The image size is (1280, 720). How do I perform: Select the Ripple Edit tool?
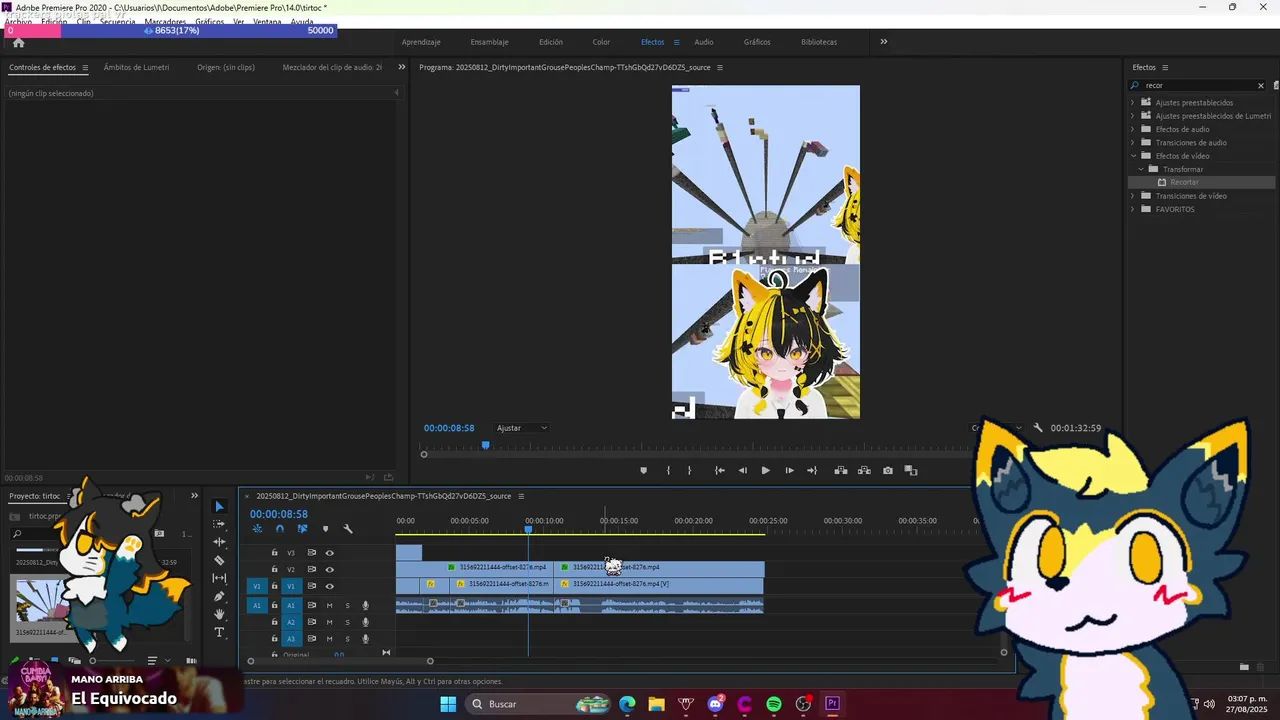point(220,542)
